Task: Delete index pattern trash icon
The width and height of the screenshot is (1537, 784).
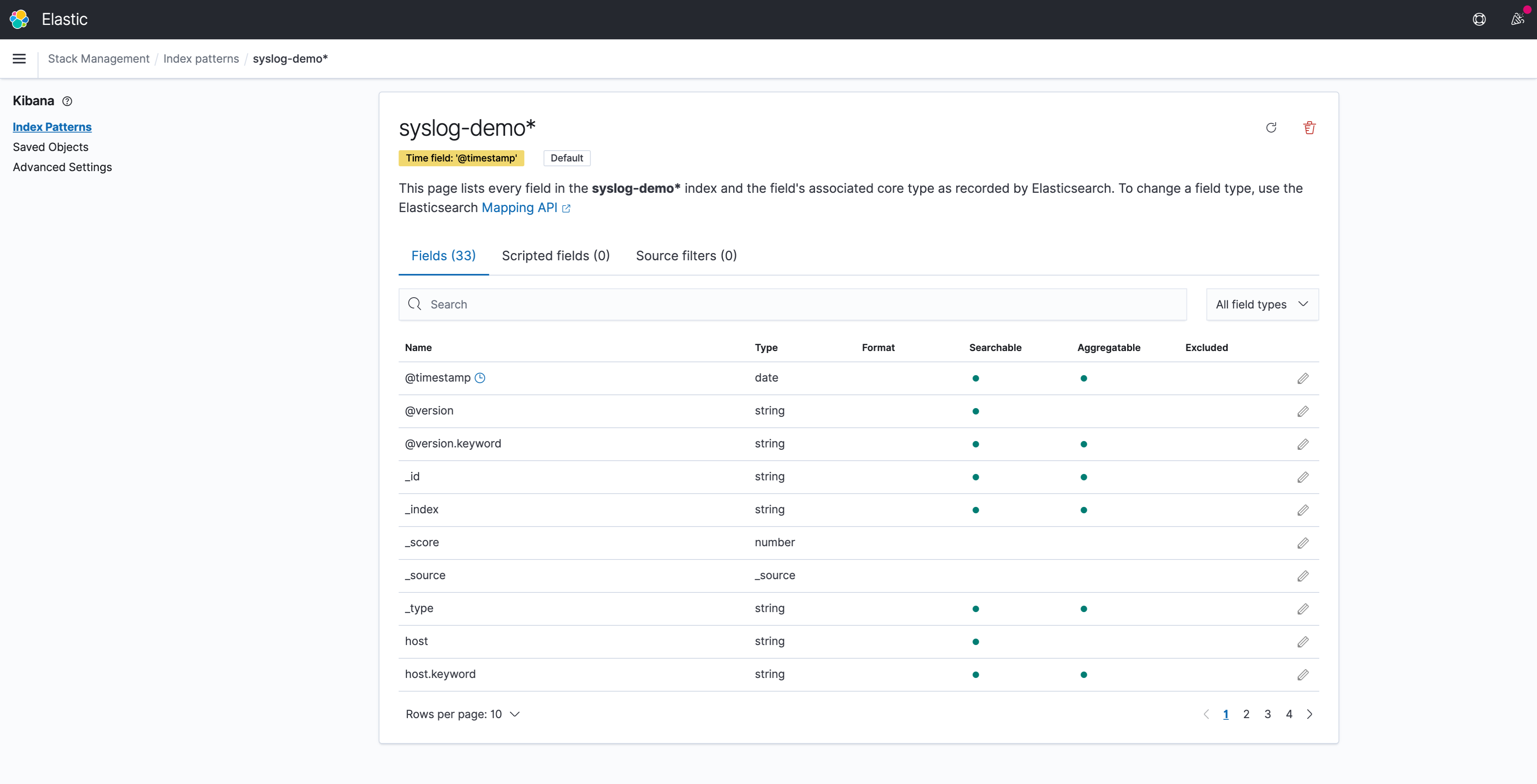Action: (x=1309, y=128)
